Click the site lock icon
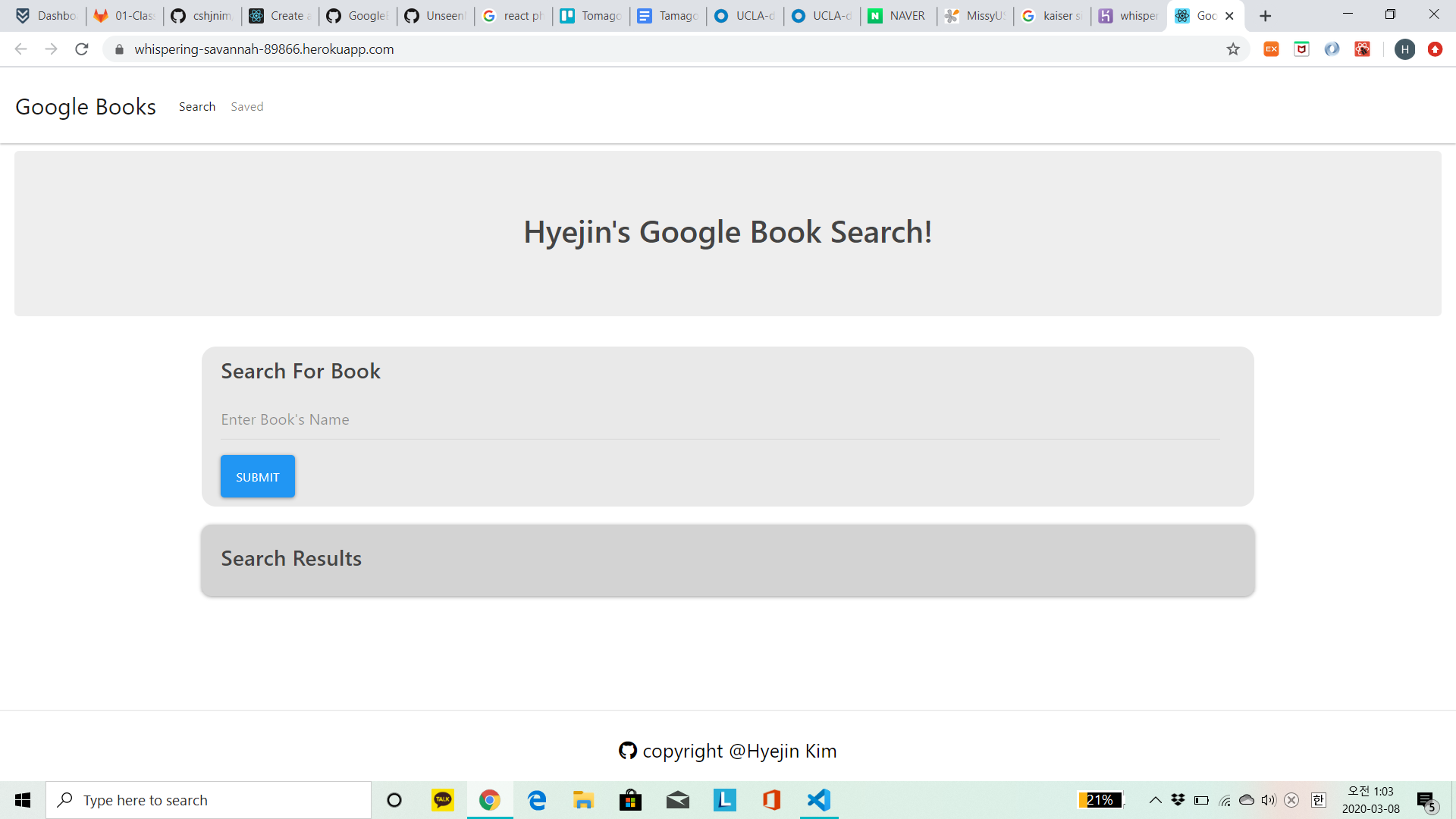The width and height of the screenshot is (1456, 819). [x=119, y=49]
